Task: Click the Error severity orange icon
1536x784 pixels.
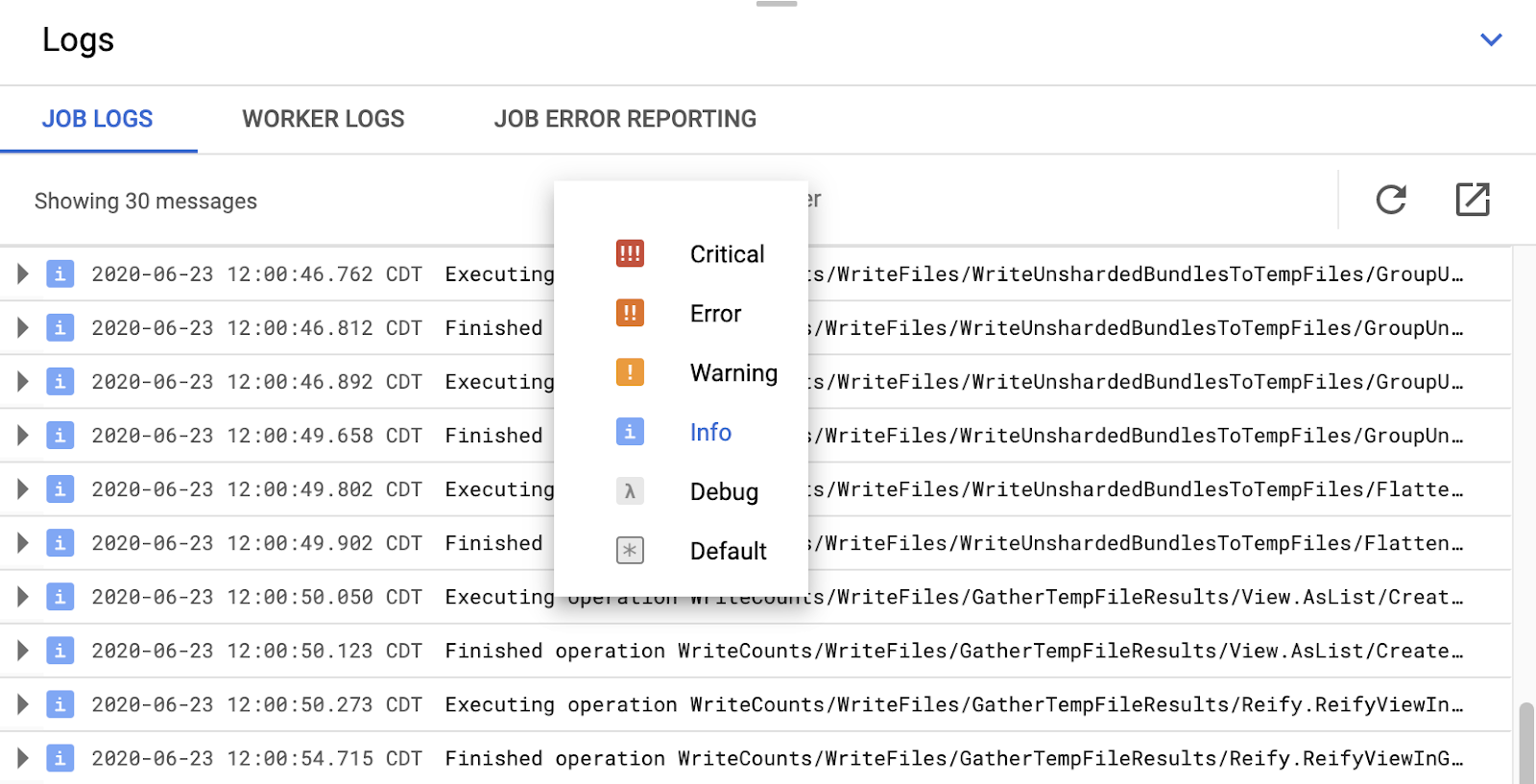Action: pyautogui.click(x=630, y=313)
